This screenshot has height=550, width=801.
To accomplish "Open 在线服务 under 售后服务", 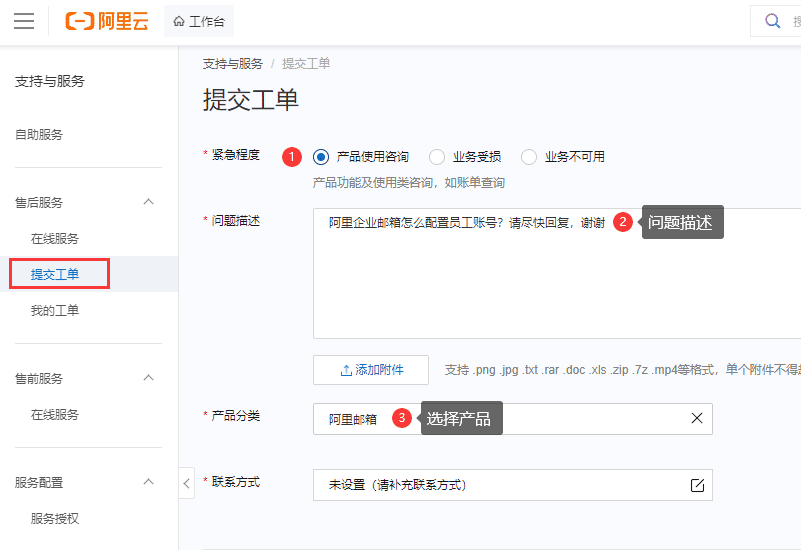I will 55,238.
